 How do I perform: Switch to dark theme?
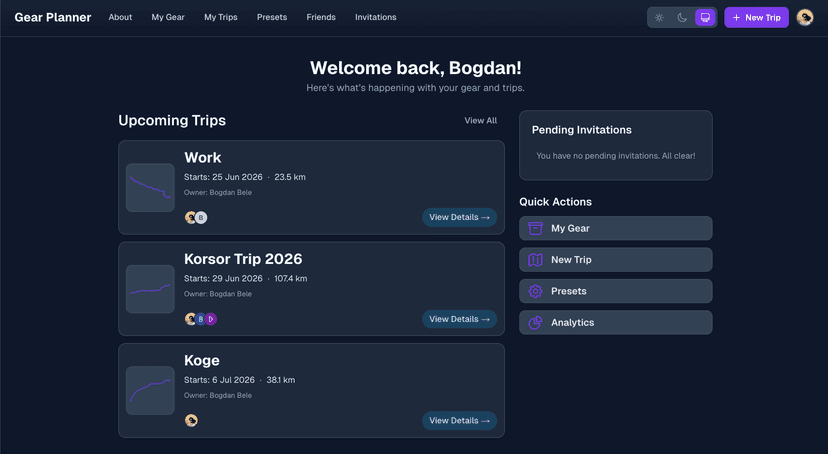tap(682, 18)
